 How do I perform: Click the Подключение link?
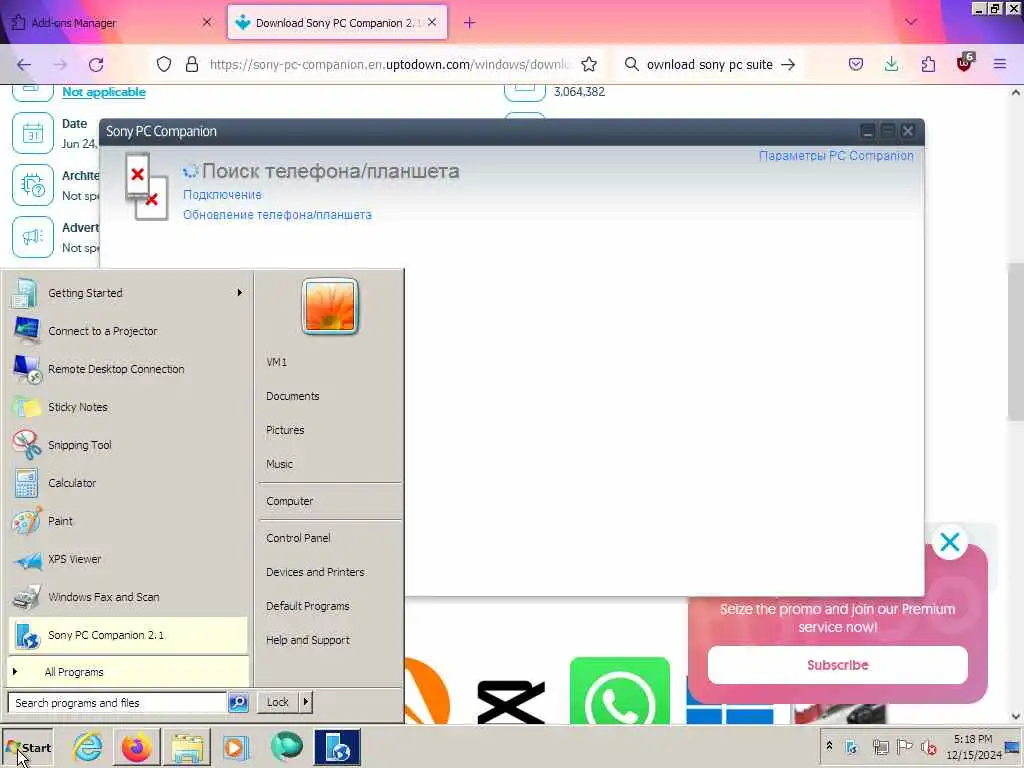(x=222, y=195)
